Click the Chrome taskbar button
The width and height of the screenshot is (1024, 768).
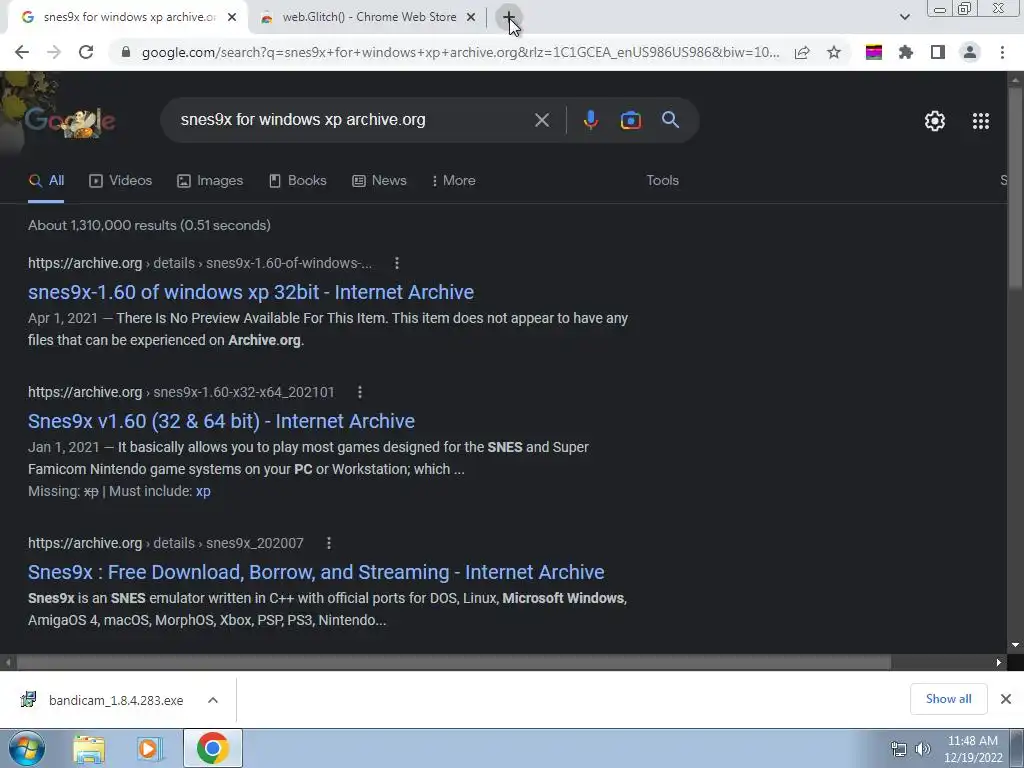click(212, 748)
